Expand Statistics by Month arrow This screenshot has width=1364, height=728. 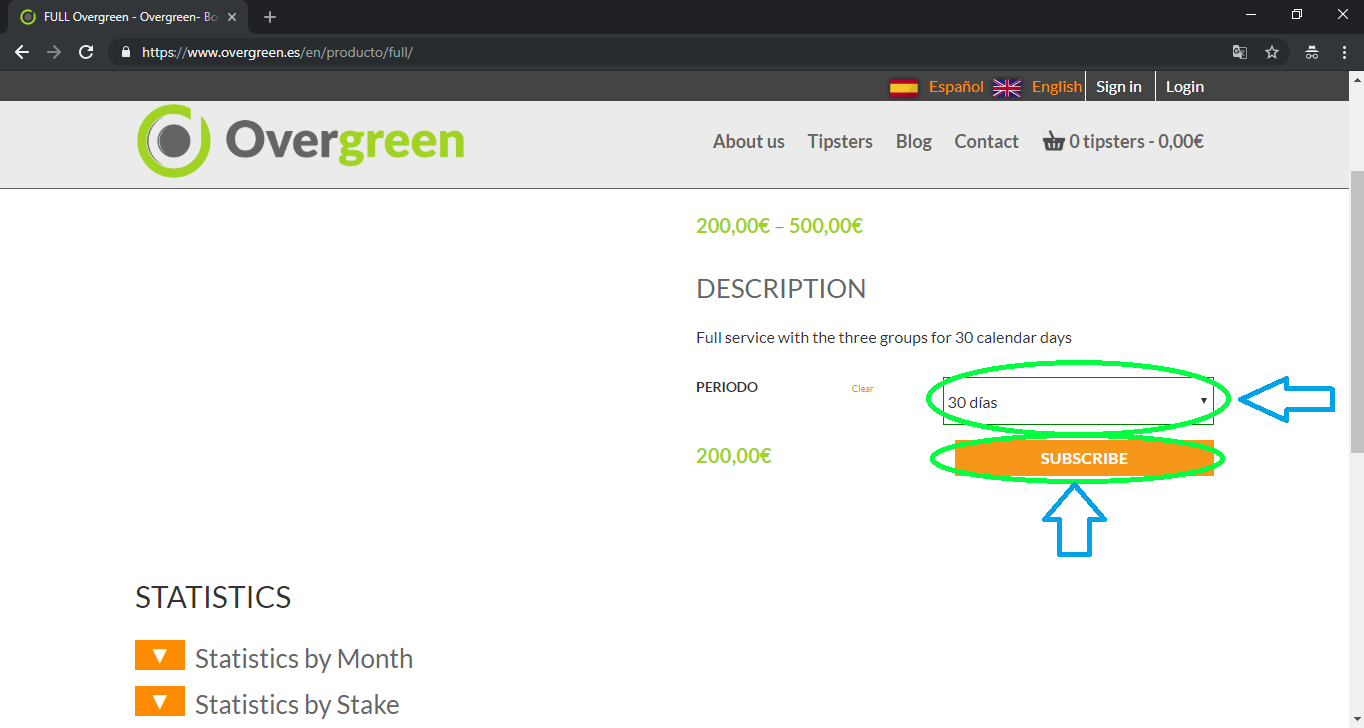click(160, 656)
